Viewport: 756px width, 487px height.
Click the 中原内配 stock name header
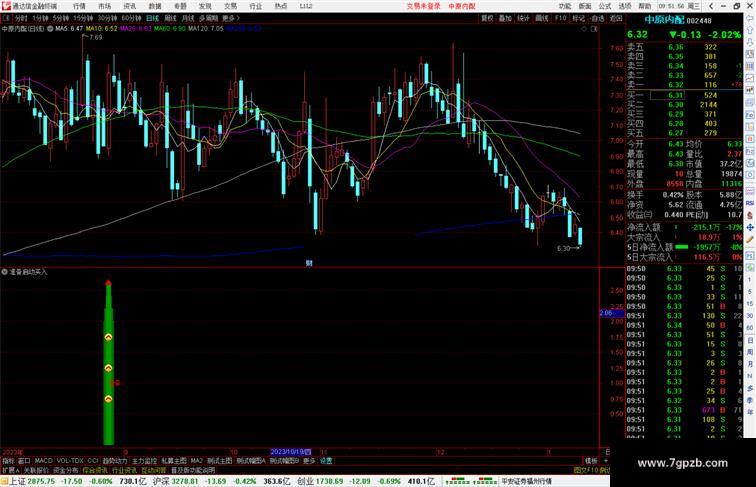pyautogui.click(x=664, y=20)
